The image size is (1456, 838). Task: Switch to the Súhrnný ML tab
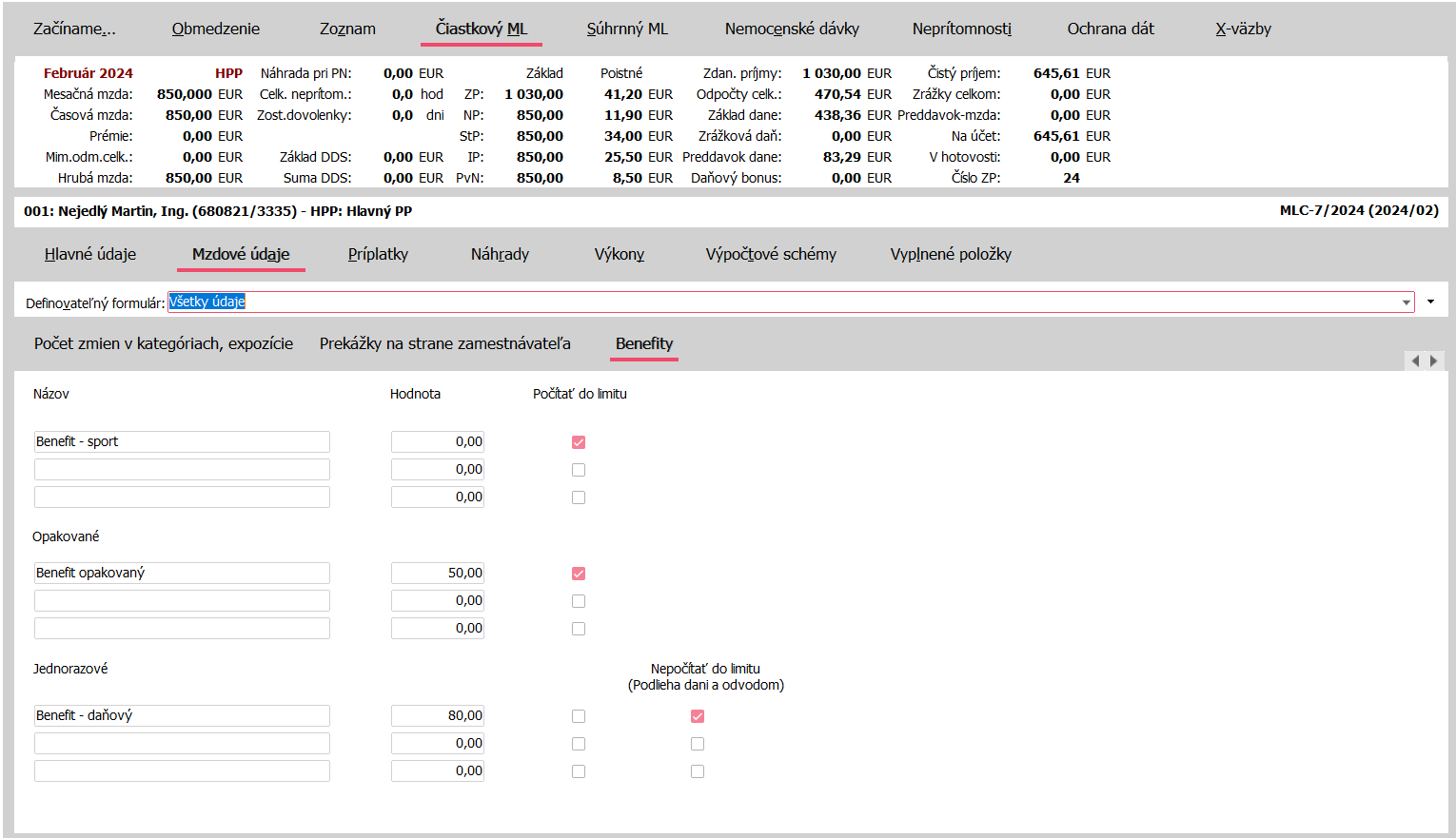pyautogui.click(x=627, y=29)
